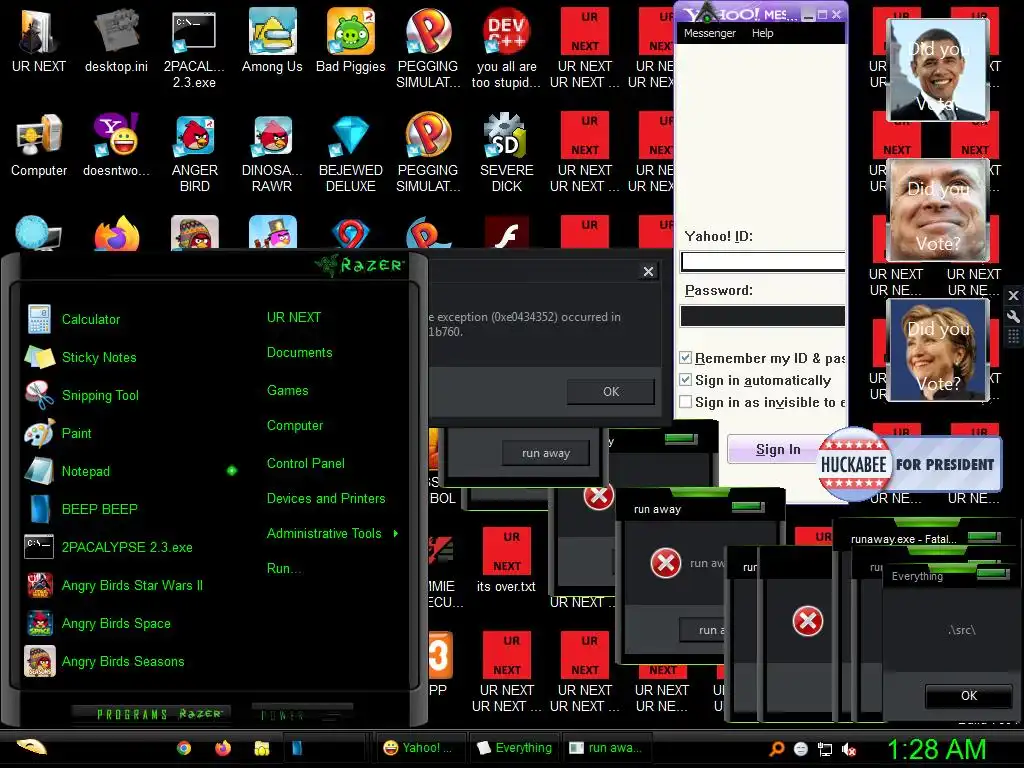
Task: Click the Paint palette icon
Action: [x=39, y=433]
